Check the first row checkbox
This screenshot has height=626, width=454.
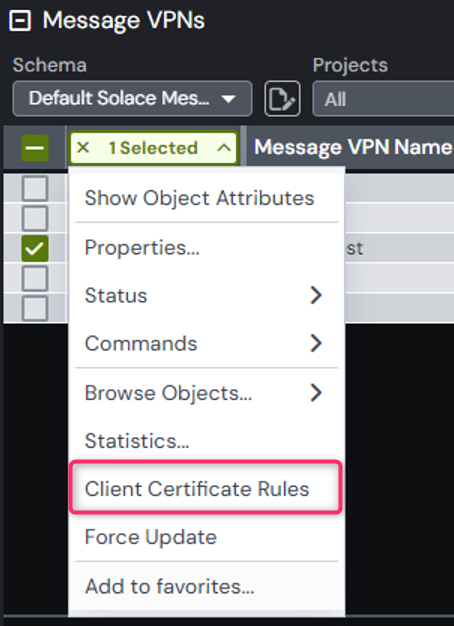coord(35,188)
